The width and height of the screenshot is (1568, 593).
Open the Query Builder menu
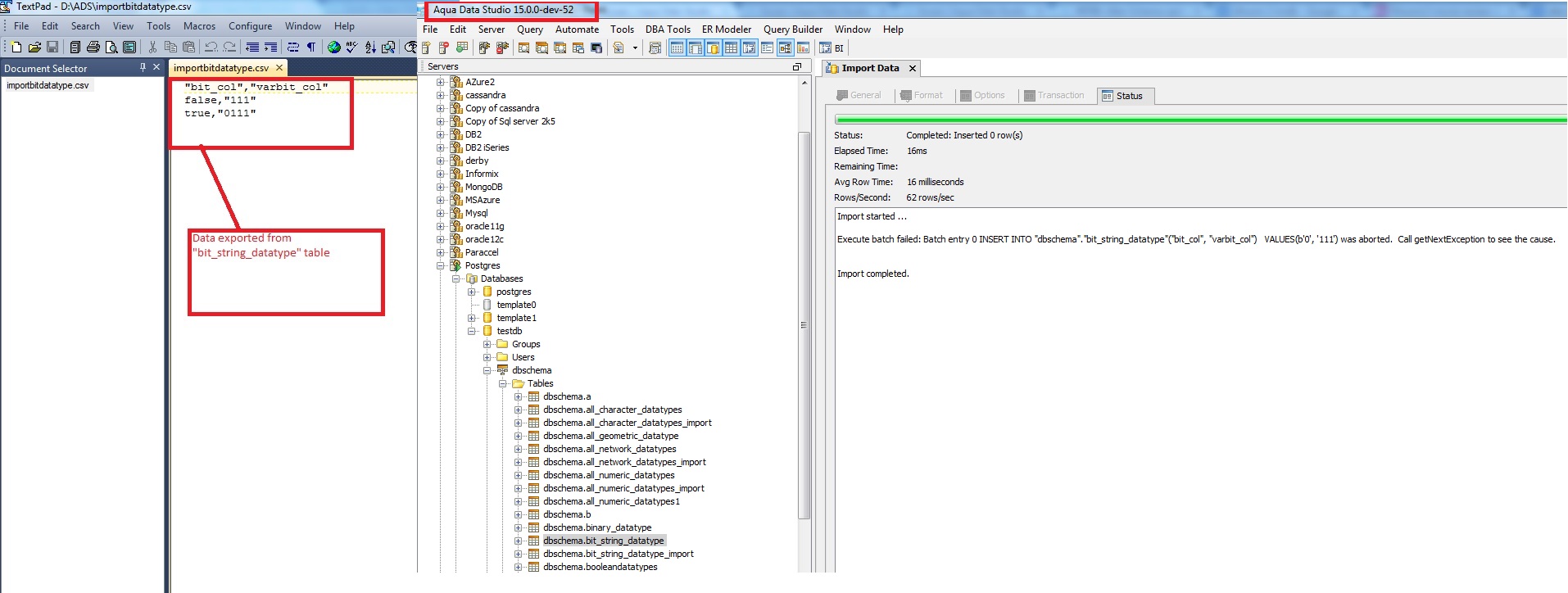[x=793, y=29]
